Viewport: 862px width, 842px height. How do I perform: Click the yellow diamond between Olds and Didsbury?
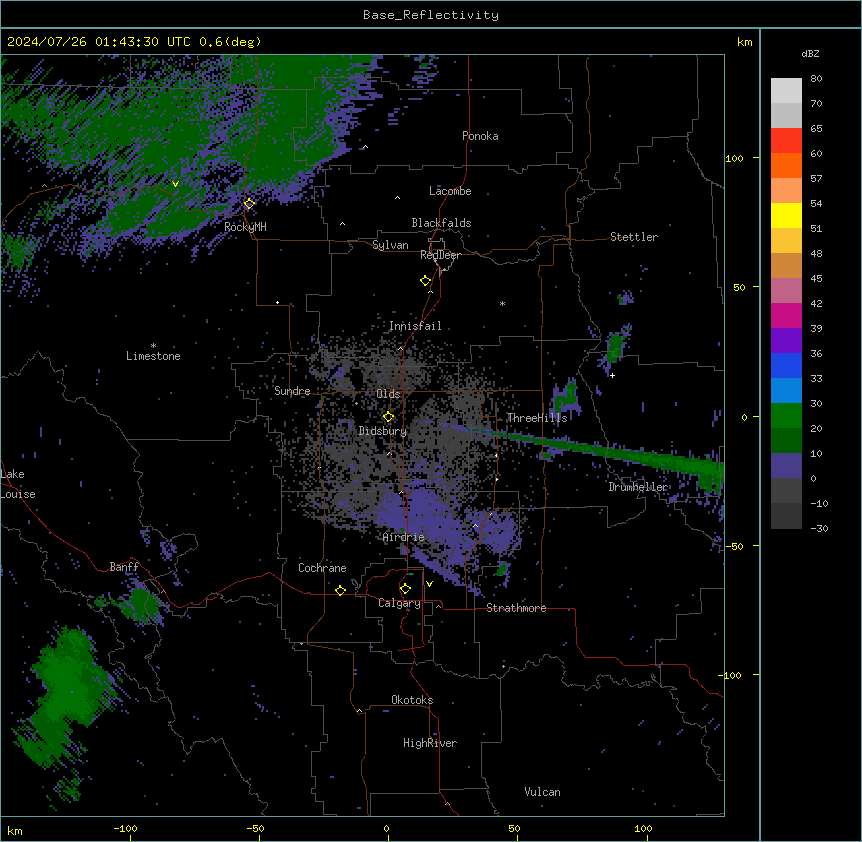[388, 417]
